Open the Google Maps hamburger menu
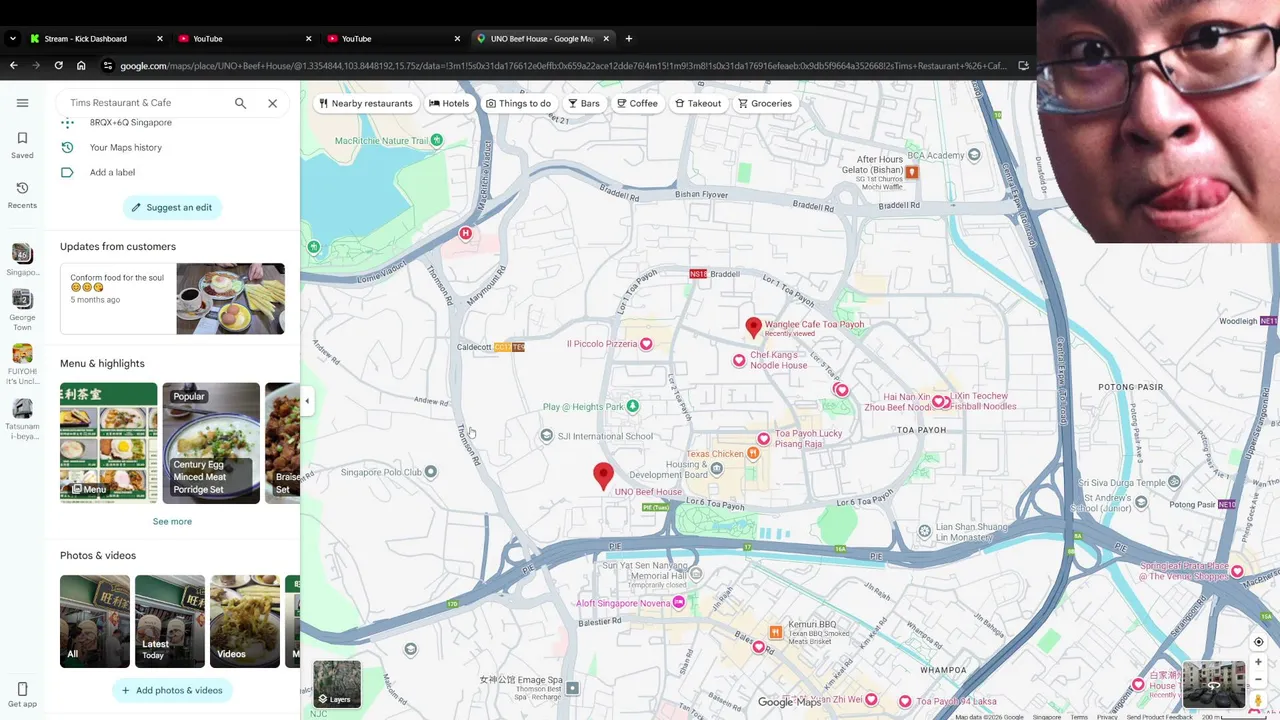The image size is (1280, 720). coord(22,103)
